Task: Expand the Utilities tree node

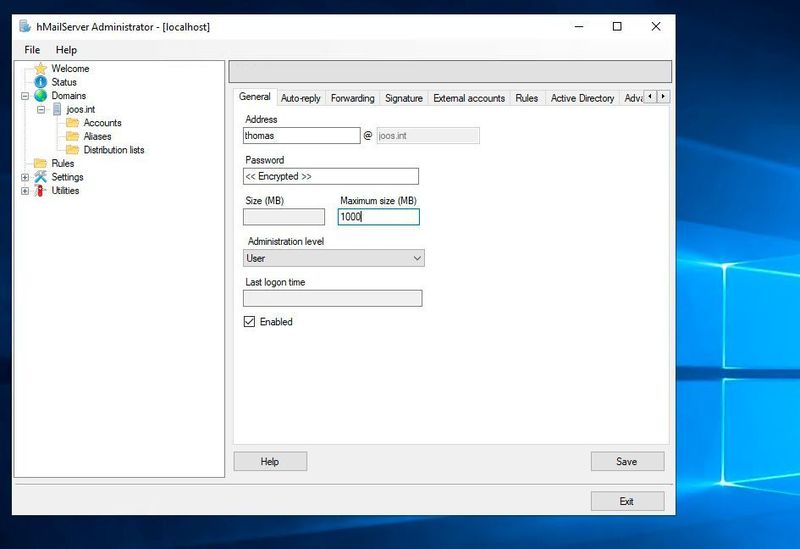Action: click(x=25, y=190)
